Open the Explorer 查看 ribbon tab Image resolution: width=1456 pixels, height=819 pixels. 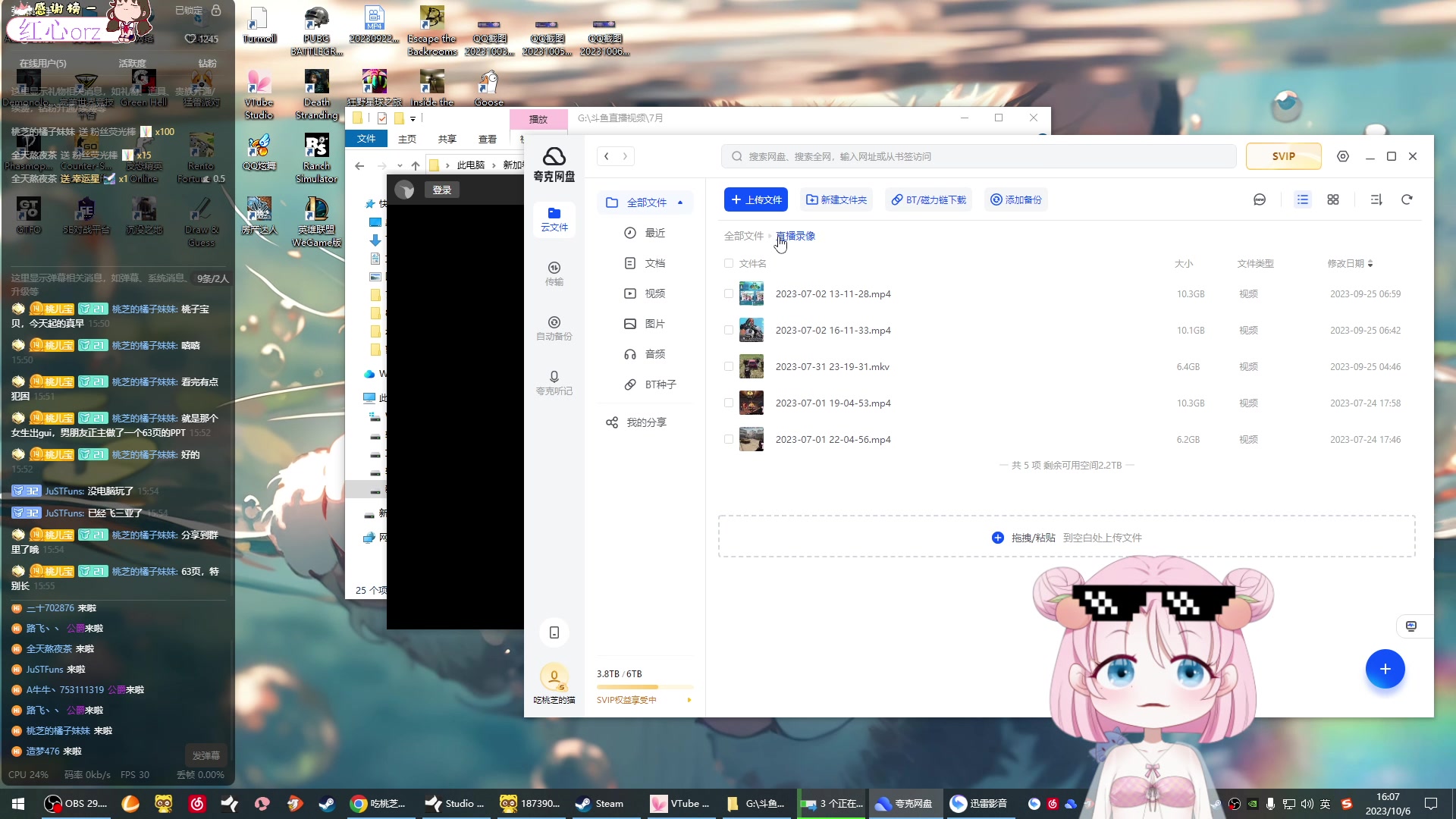click(x=488, y=139)
